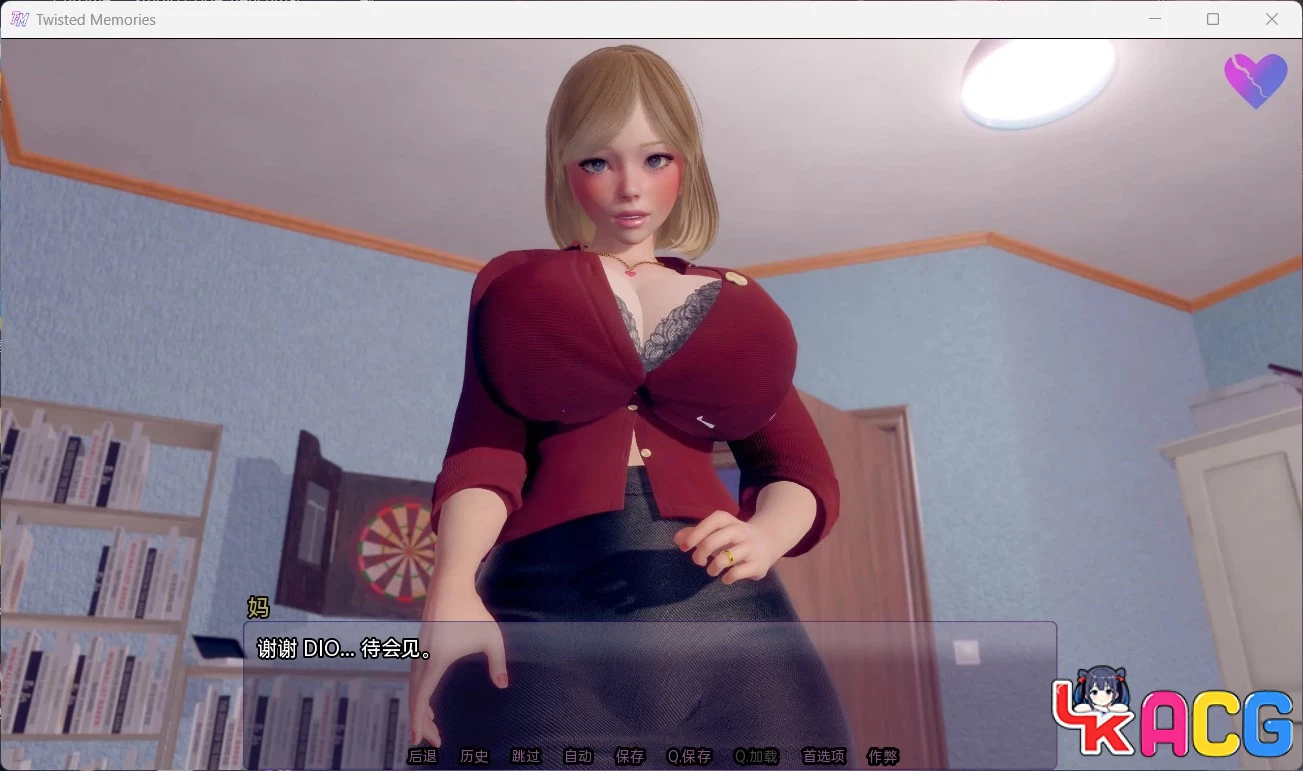This screenshot has width=1303, height=771.
Task: Toggle 自动 auto-advance mode
Action: 578,756
